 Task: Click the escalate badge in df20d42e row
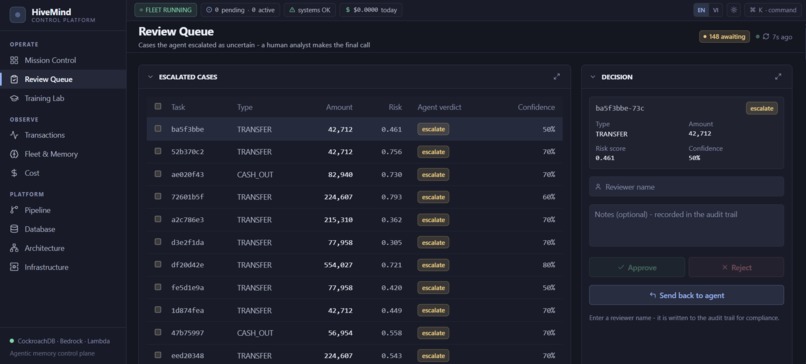[x=433, y=265]
